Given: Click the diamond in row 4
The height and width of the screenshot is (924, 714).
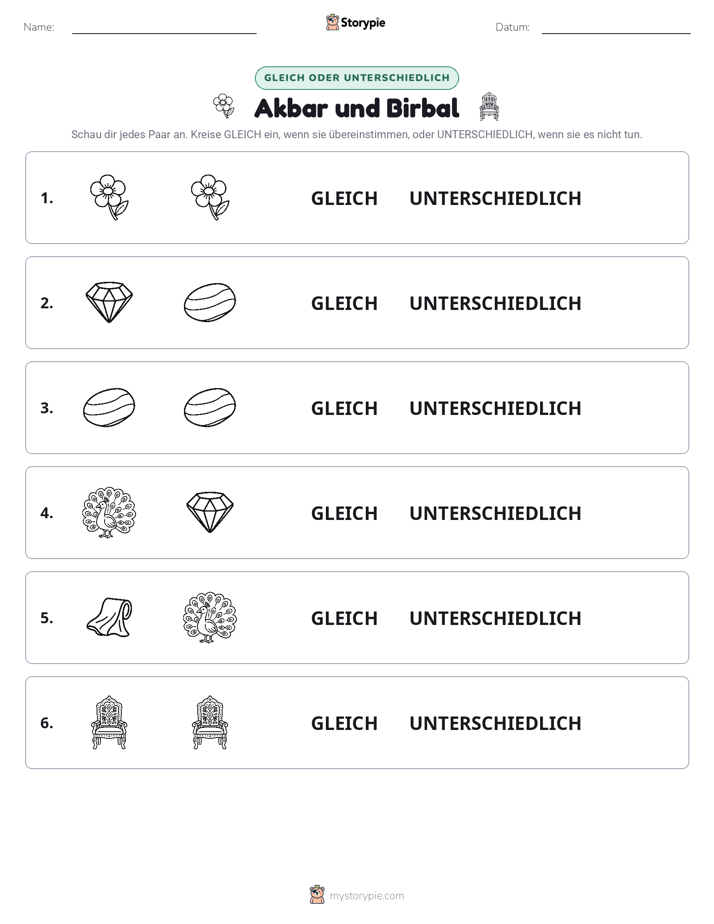Looking at the screenshot, I should (x=210, y=512).
